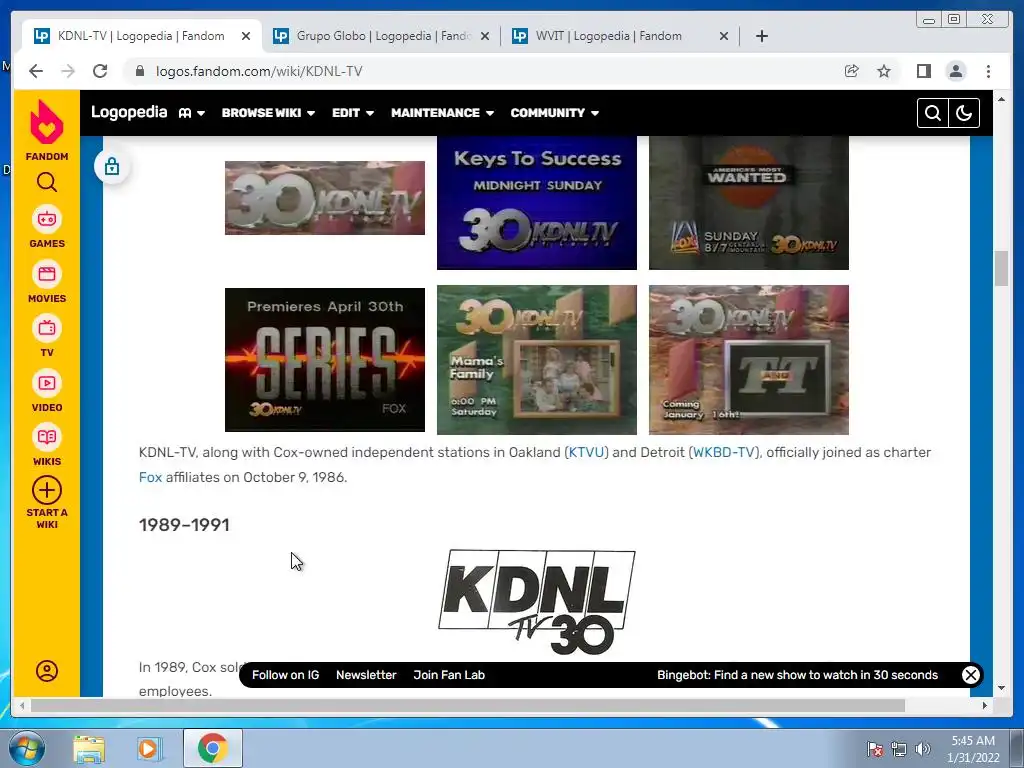Open Bingebot find a new show link

coord(797,675)
